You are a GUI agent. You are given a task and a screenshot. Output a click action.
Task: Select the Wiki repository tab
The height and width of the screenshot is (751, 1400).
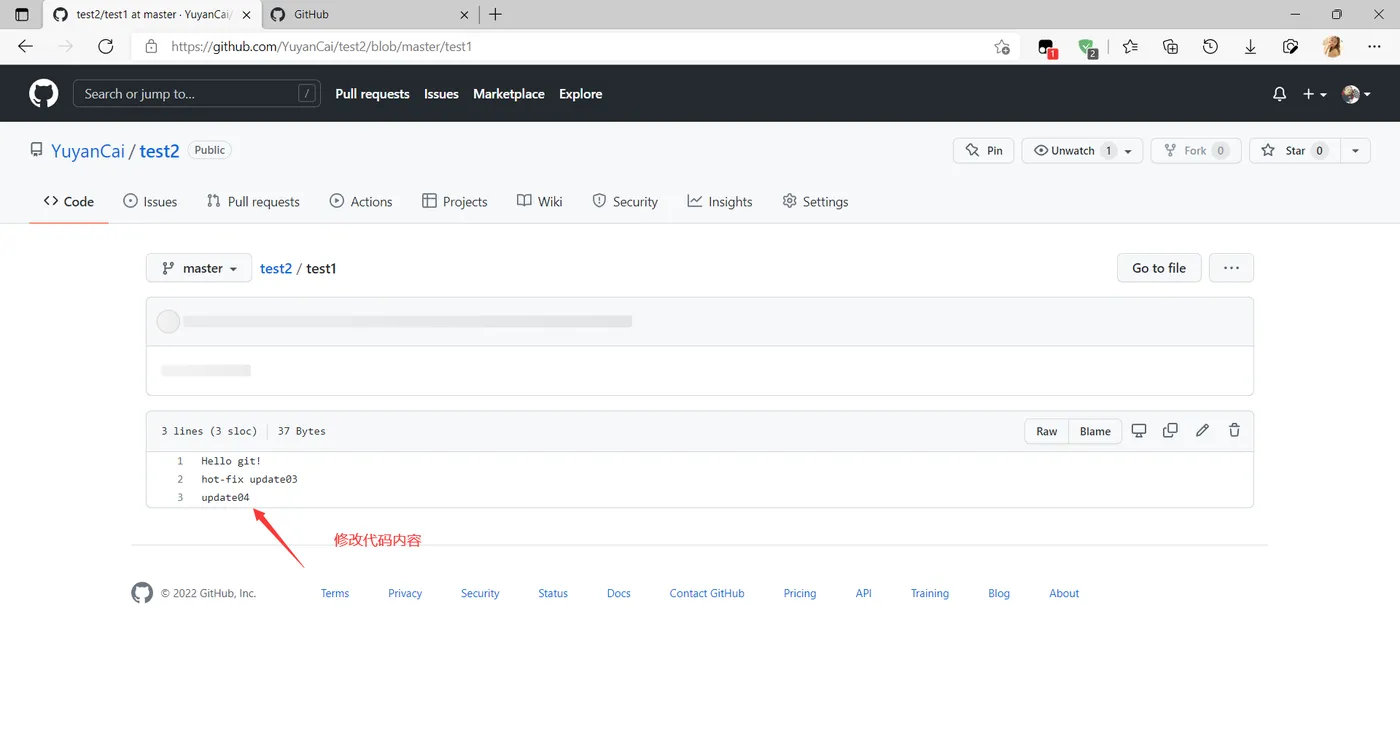click(x=540, y=201)
